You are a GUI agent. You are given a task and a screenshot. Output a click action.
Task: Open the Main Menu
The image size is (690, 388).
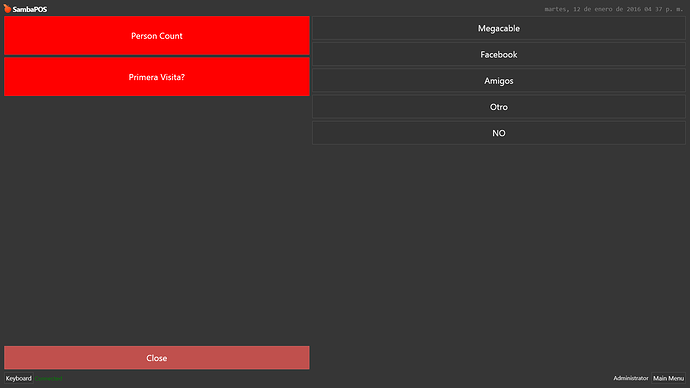(668, 378)
